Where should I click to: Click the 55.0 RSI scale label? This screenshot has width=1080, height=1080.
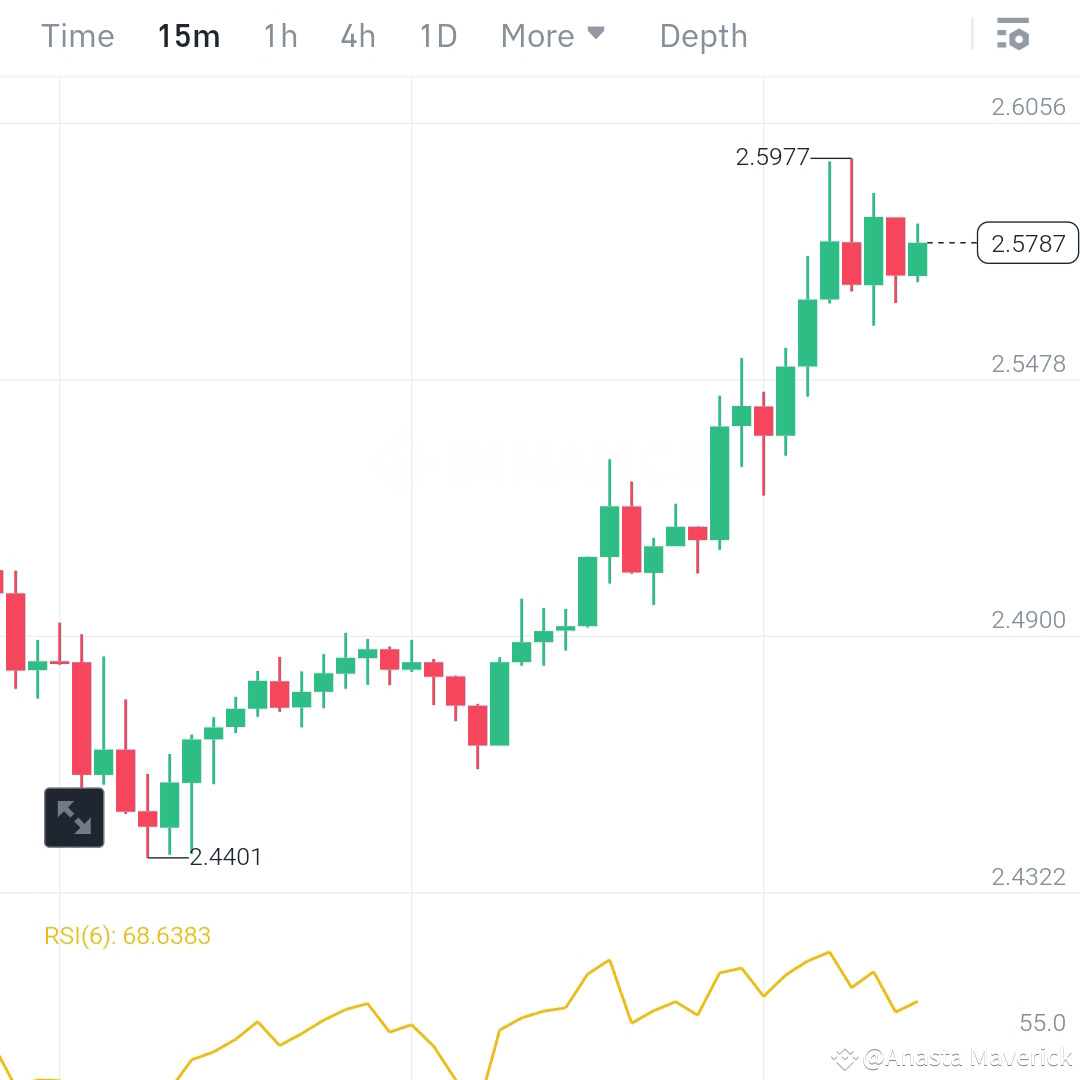[1040, 1022]
